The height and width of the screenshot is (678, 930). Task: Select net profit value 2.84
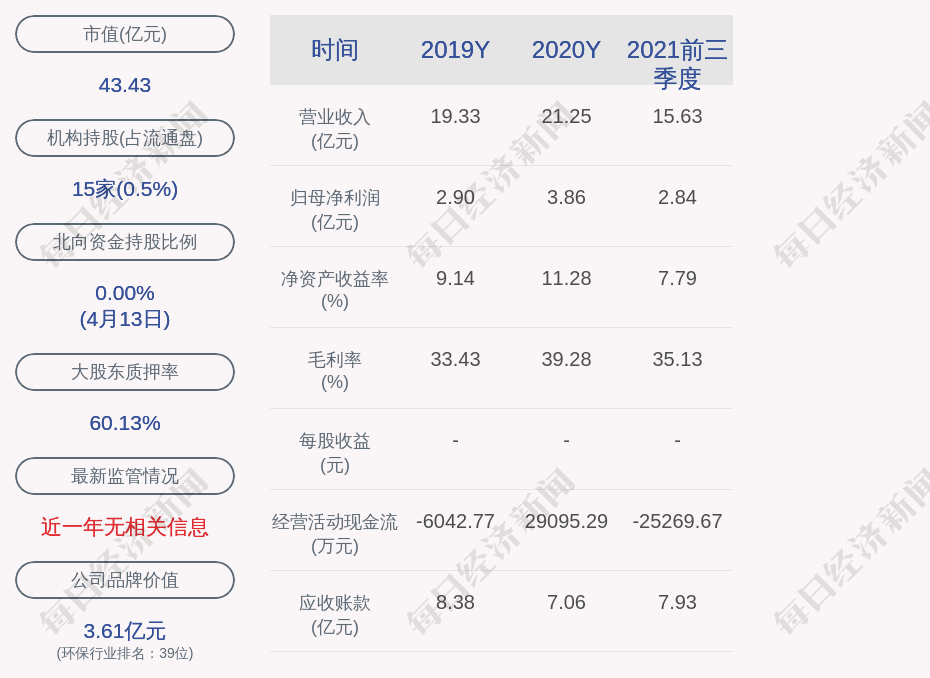pyautogui.click(x=677, y=198)
